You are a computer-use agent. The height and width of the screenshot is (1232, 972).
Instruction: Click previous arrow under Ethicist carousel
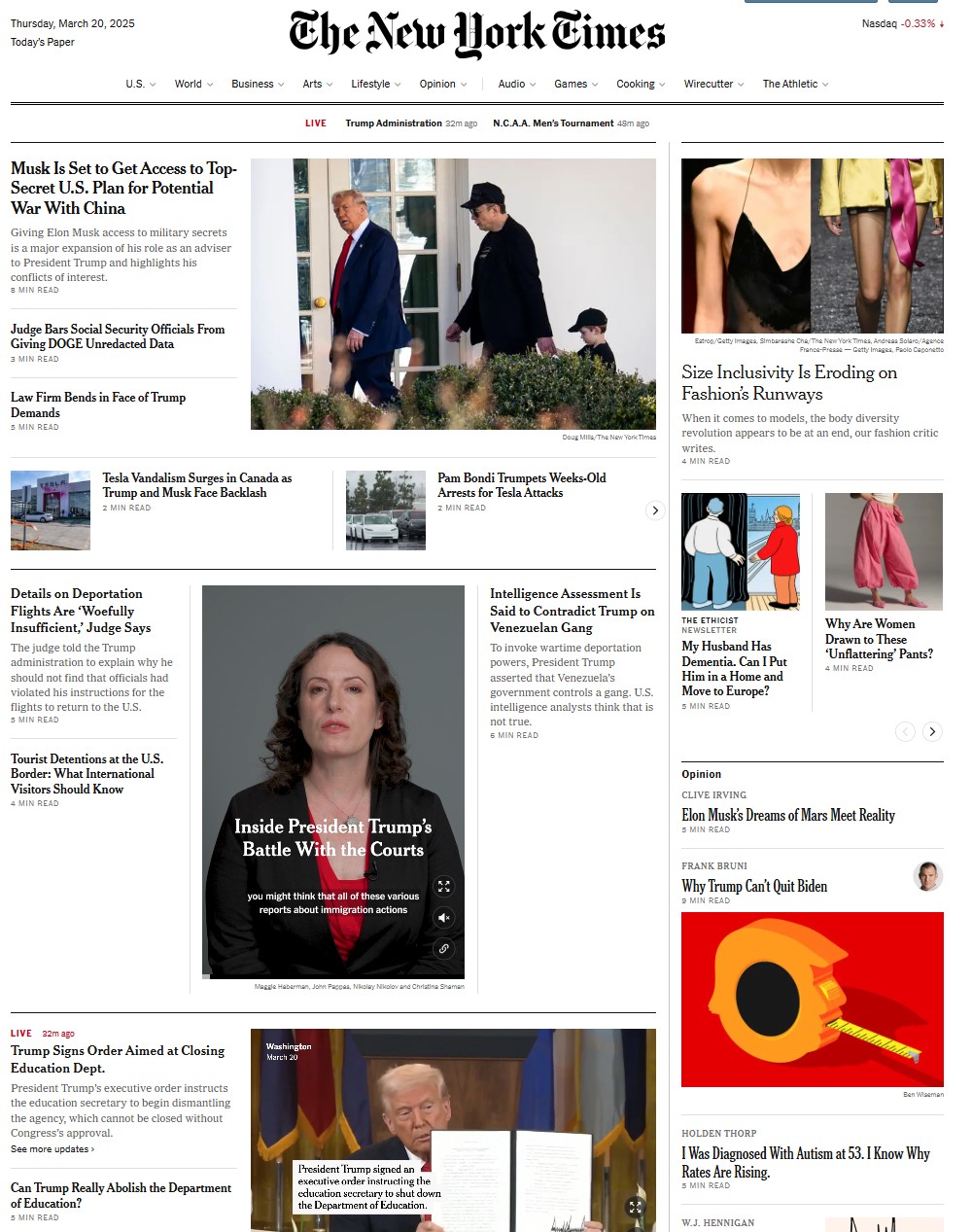[x=905, y=731]
